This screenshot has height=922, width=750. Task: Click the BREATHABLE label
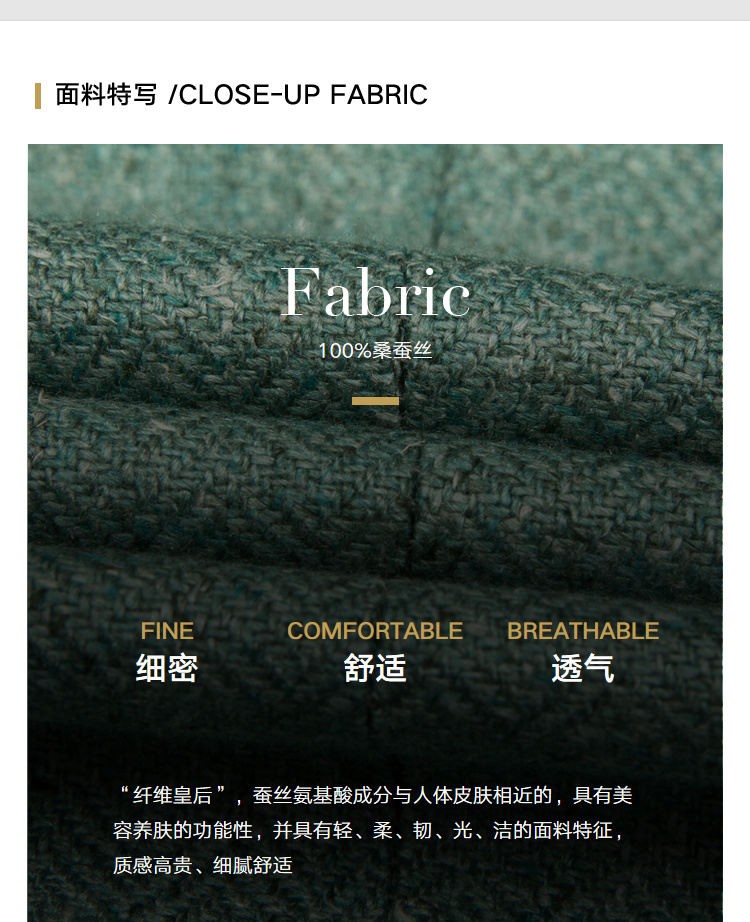pyautogui.click(x=583, y=631)
